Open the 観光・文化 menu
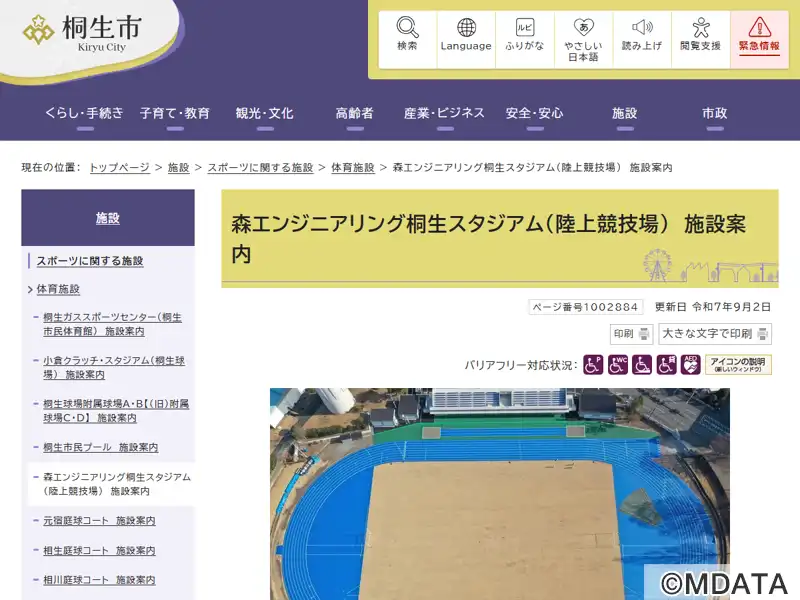This screenshot has width=800, height=600. point(264,113)
